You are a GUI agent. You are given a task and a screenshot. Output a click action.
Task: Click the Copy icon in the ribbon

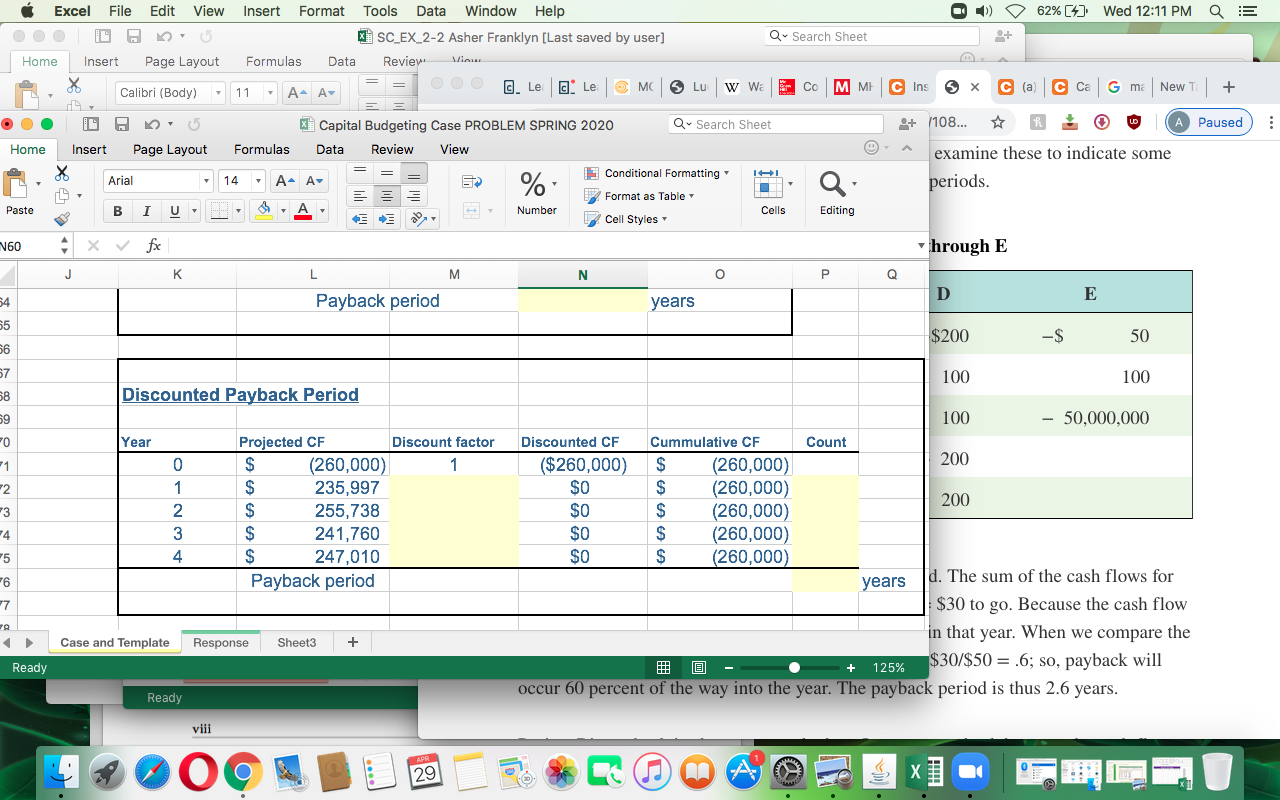62,196
